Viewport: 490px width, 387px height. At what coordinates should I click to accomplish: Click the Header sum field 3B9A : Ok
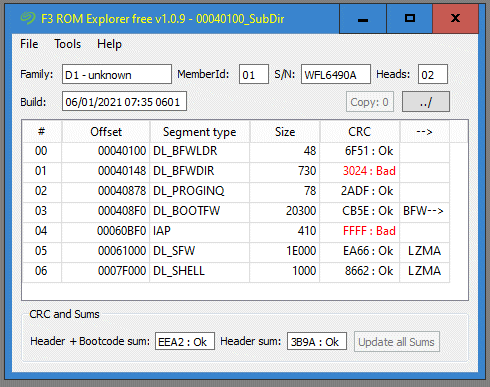317,341
